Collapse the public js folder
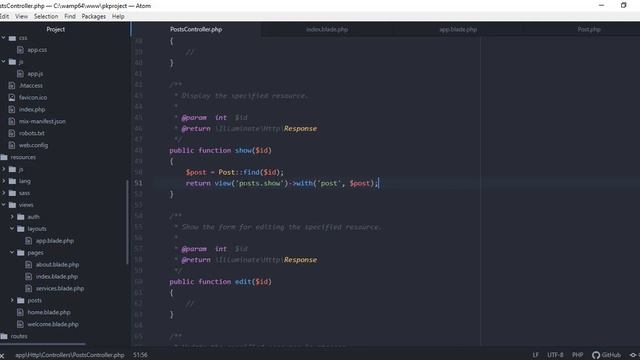640x360 pixels. (x=4, y=62)
